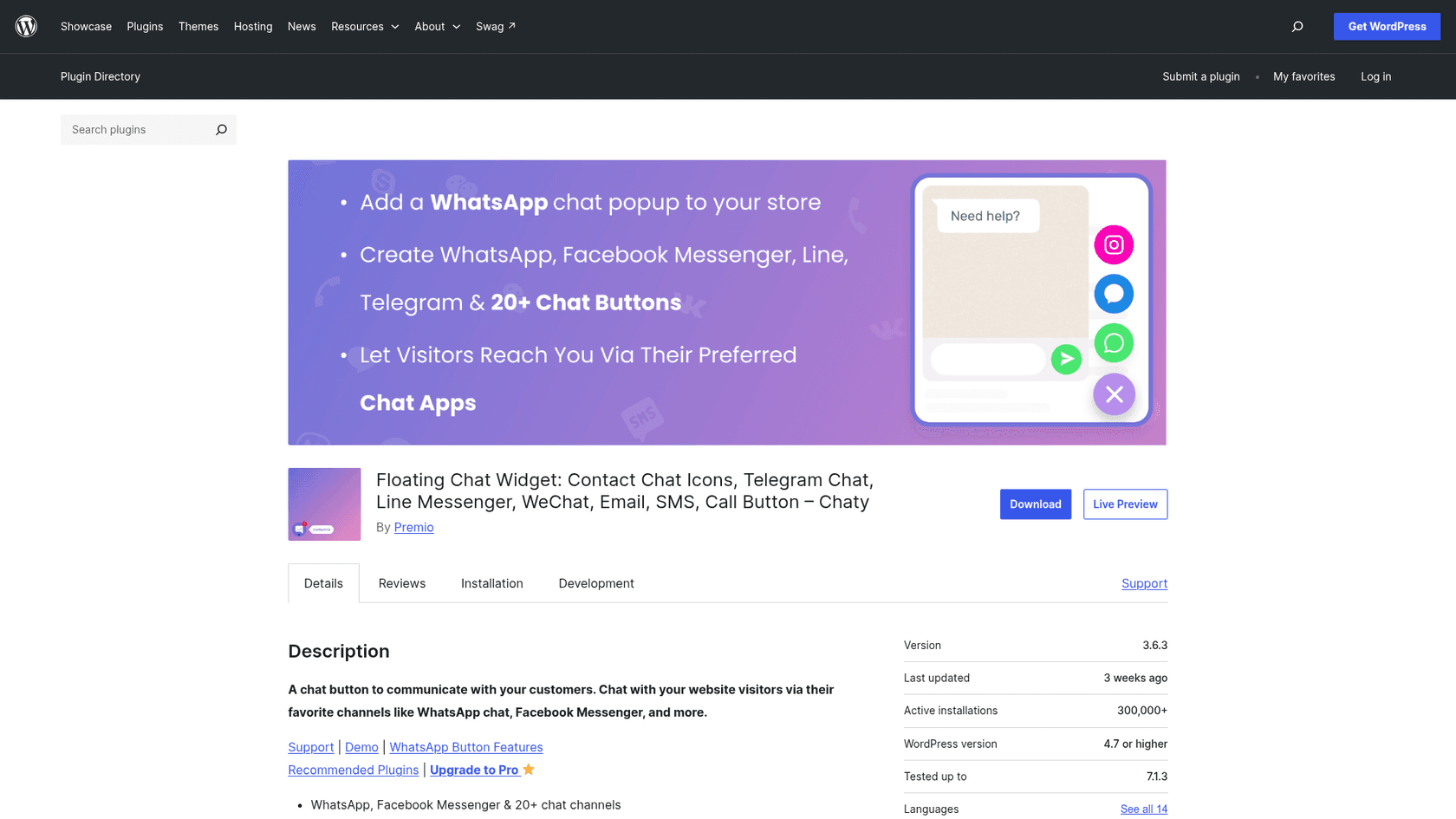
Task: Open the Demo link
Action: pos(361,747)
